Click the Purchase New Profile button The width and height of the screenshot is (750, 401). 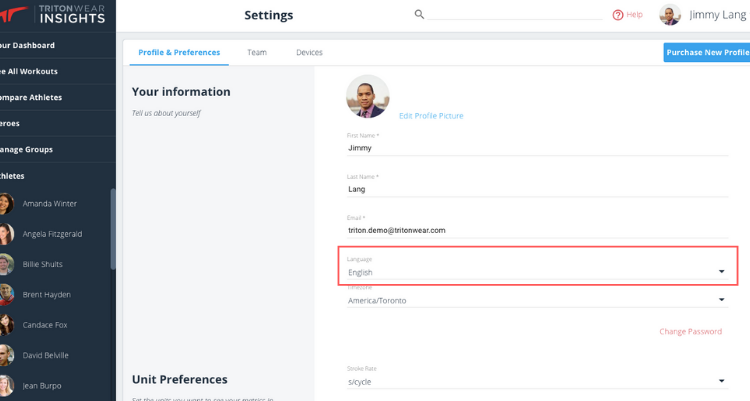pos(707,53)
